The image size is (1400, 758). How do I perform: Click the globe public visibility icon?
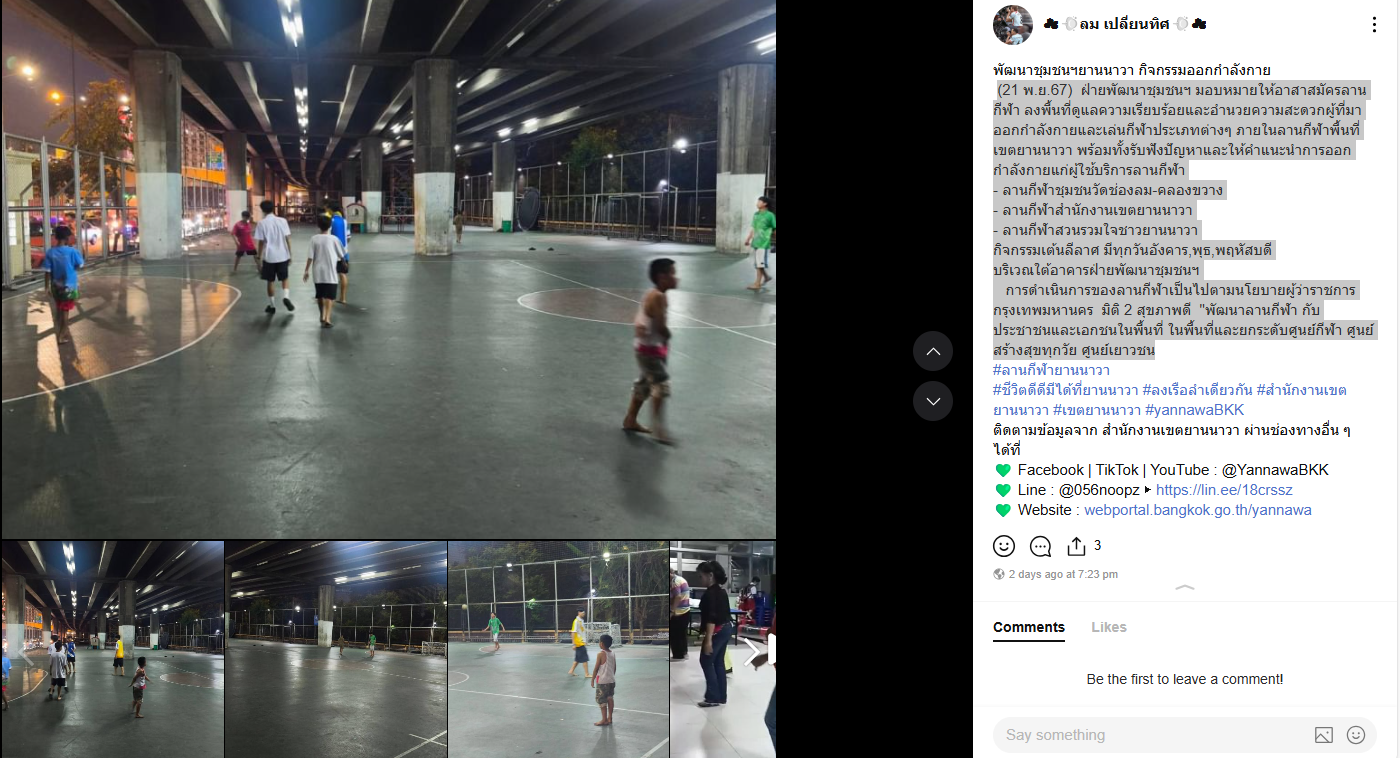tap(999, 574)
